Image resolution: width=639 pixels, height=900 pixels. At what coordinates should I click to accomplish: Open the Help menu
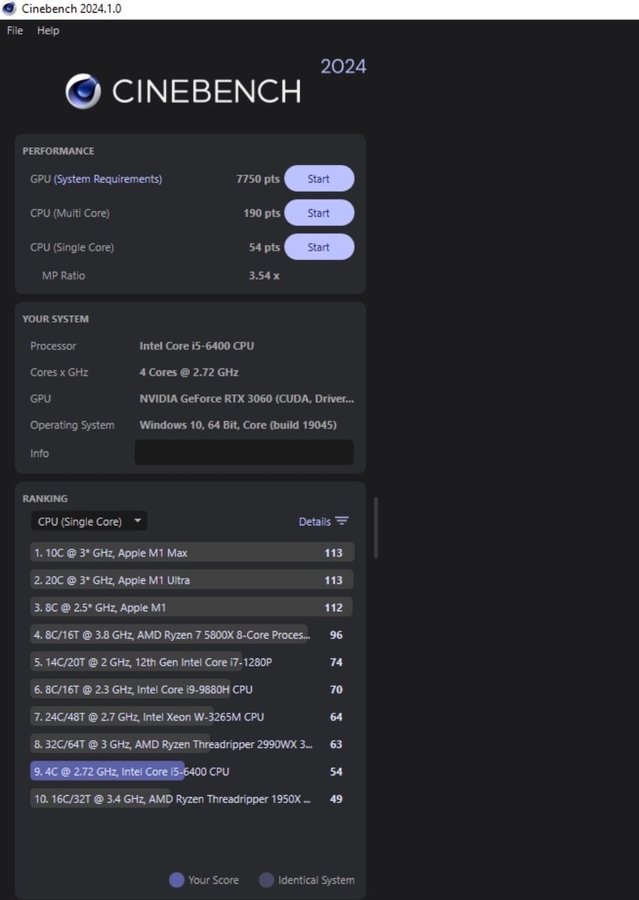(48, 31)
